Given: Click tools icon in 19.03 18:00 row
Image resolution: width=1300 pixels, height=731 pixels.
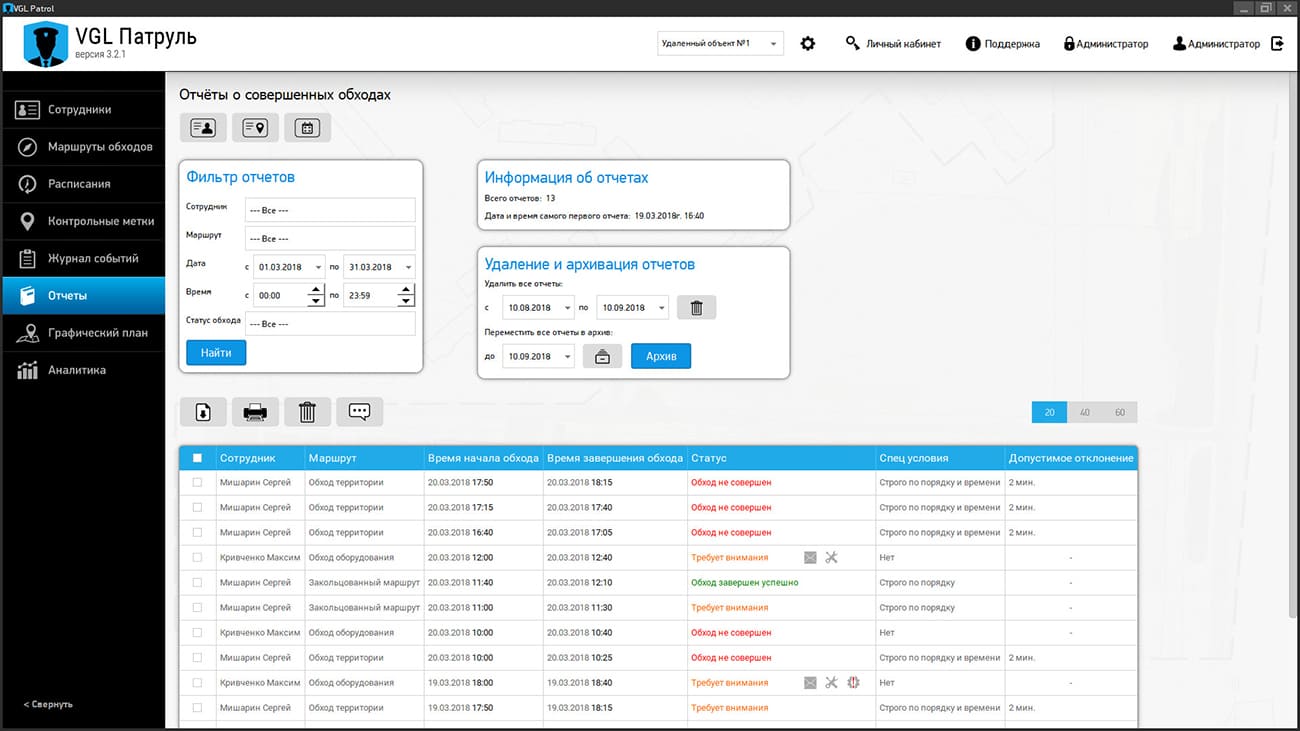Looking at the screenshot, I should point(831,683).
